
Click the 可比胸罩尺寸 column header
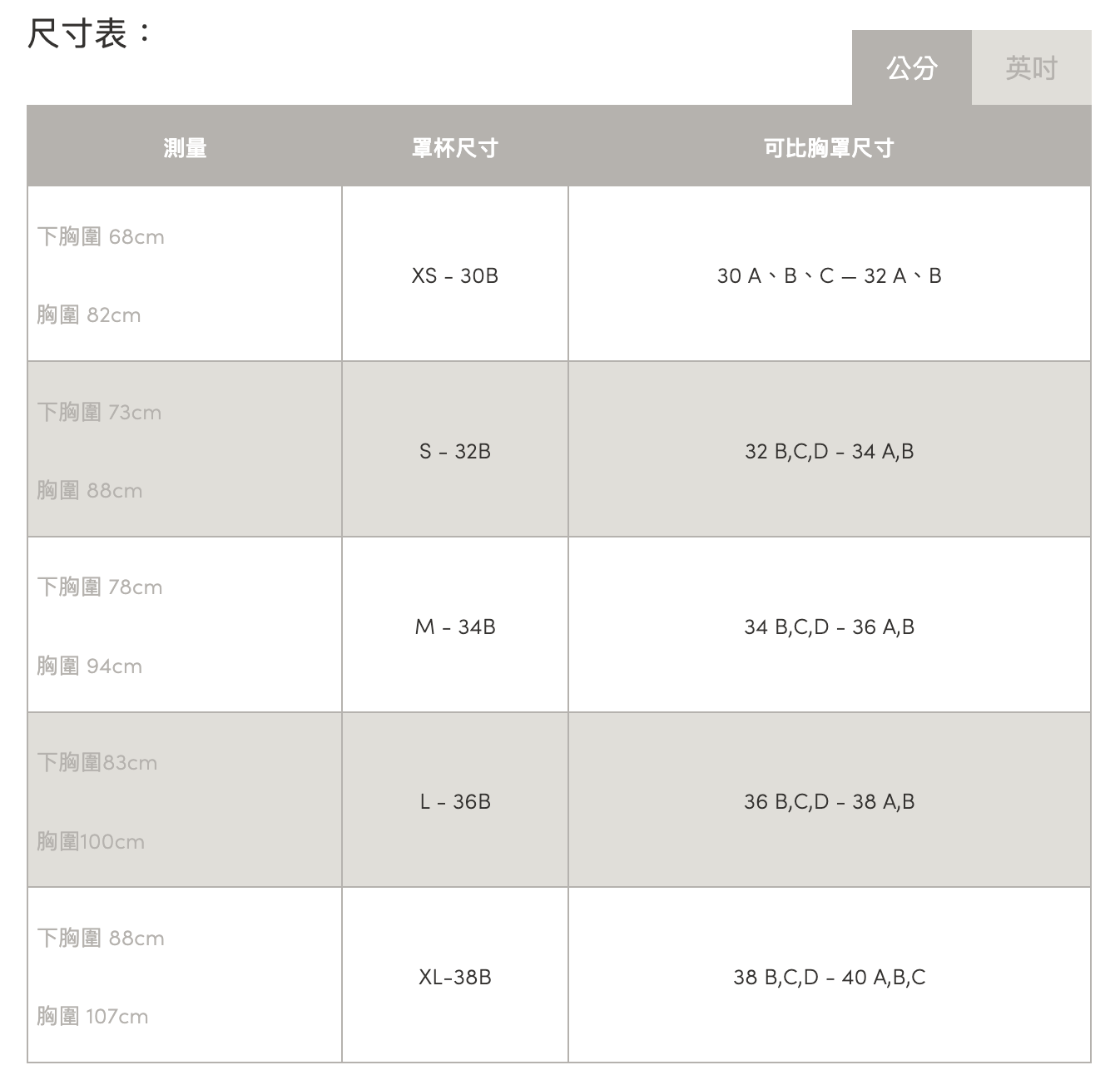tap(829, 148)
